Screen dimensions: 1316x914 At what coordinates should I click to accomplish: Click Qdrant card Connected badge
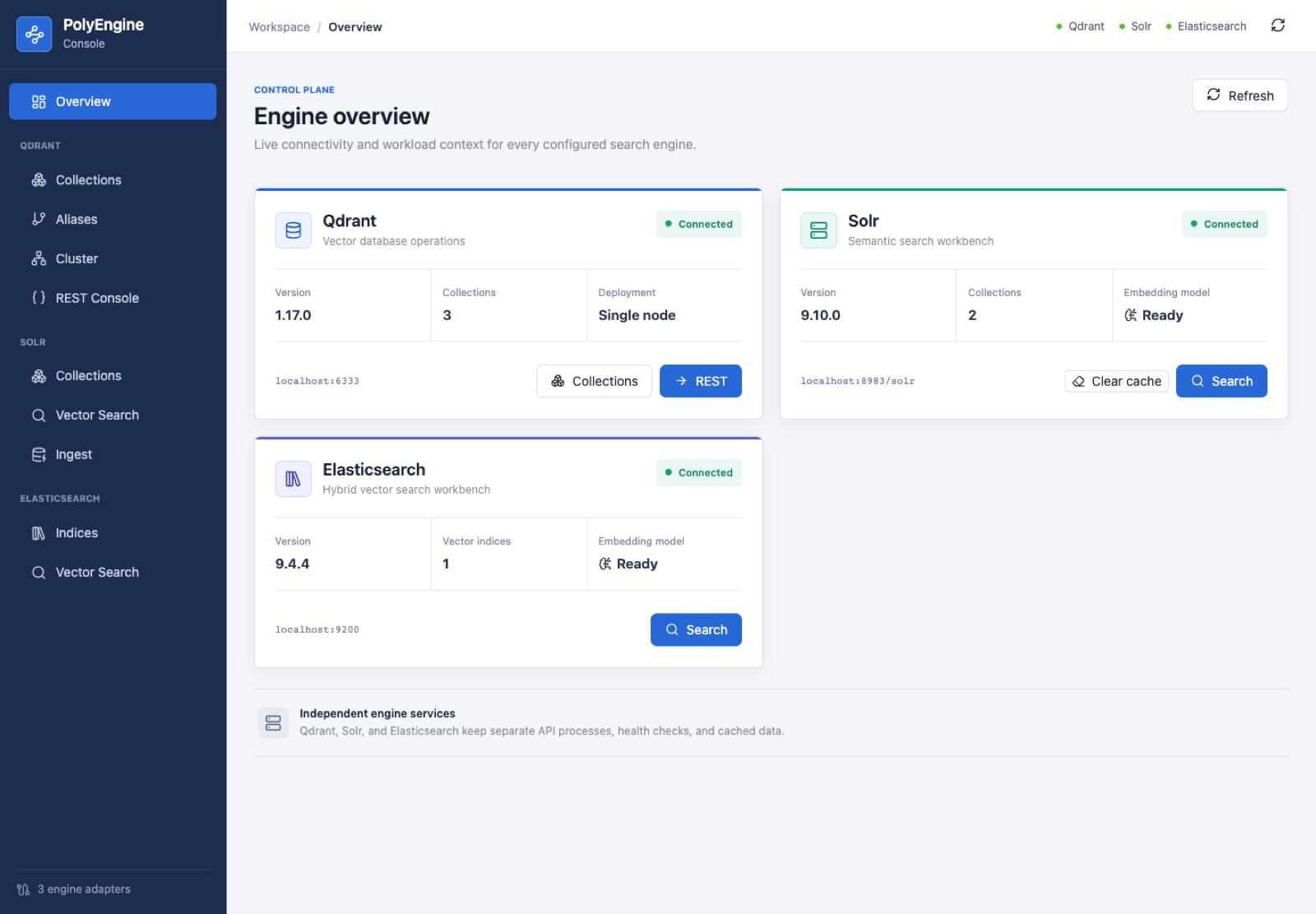point(699,224)
